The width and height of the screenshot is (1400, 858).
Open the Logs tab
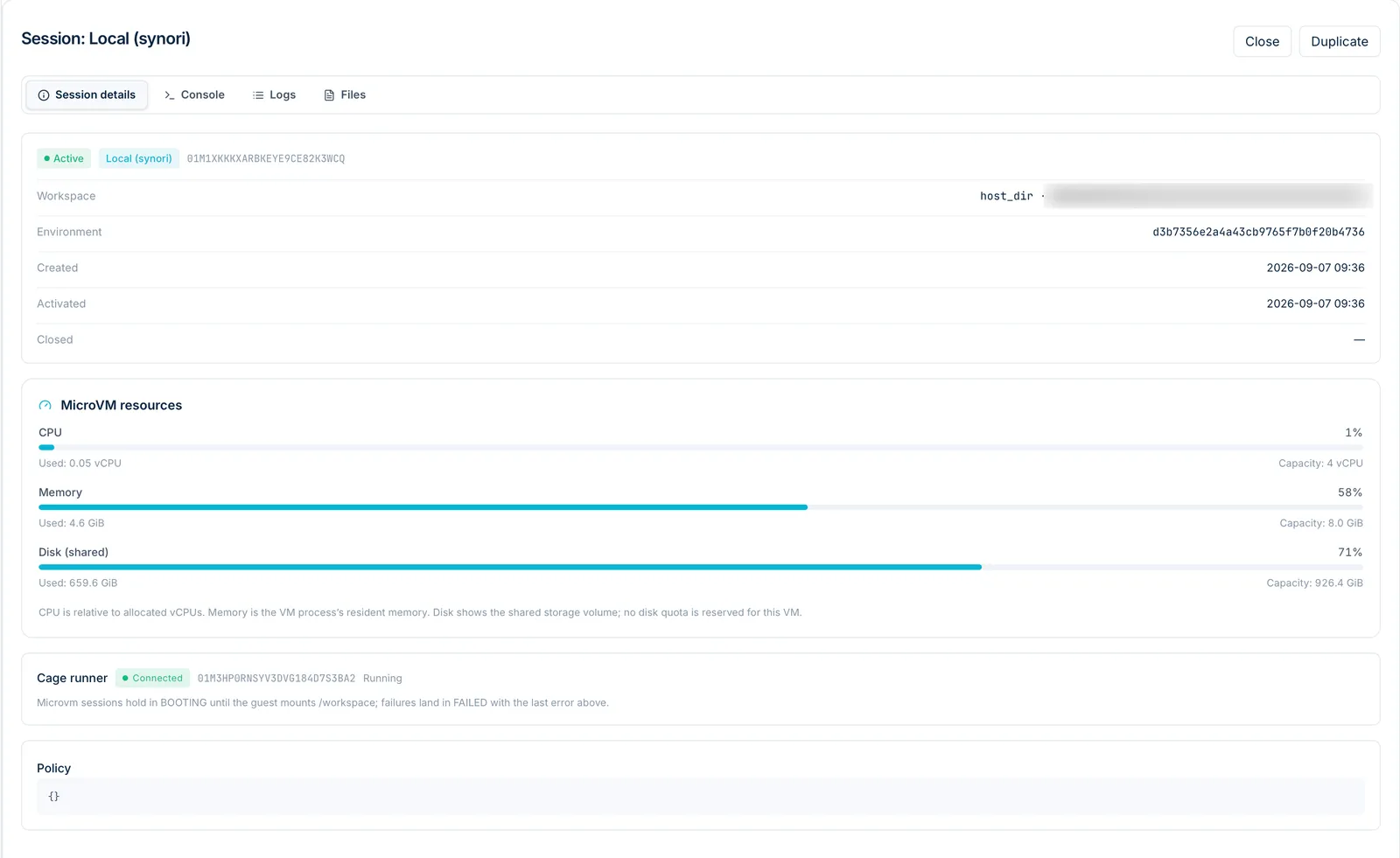tap(274, 94)
